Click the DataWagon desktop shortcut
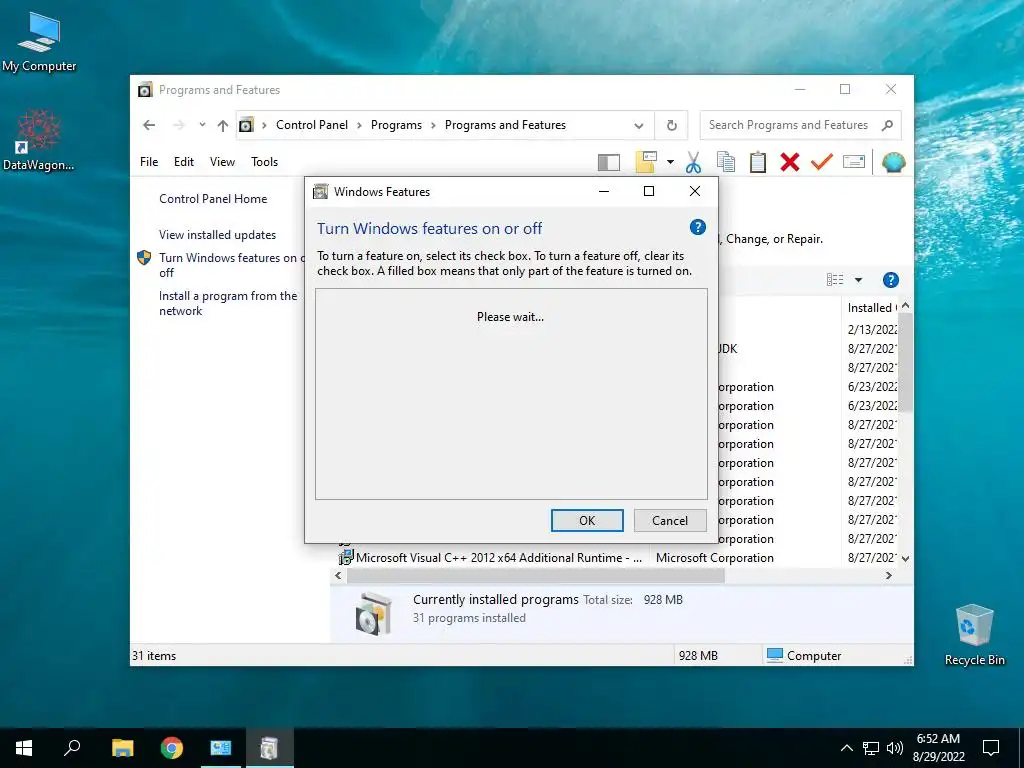The width and height of the screenshot is (1024, 768). point(38,140)
